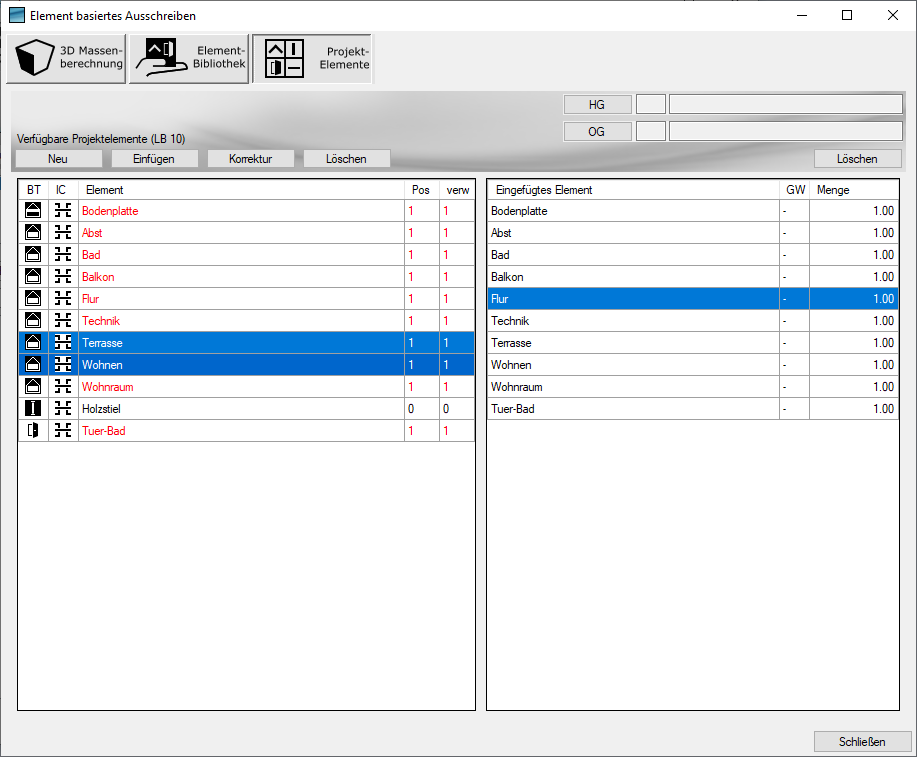Click the IC icon of Flur row
917x757 pixels.
coord(63,298)
